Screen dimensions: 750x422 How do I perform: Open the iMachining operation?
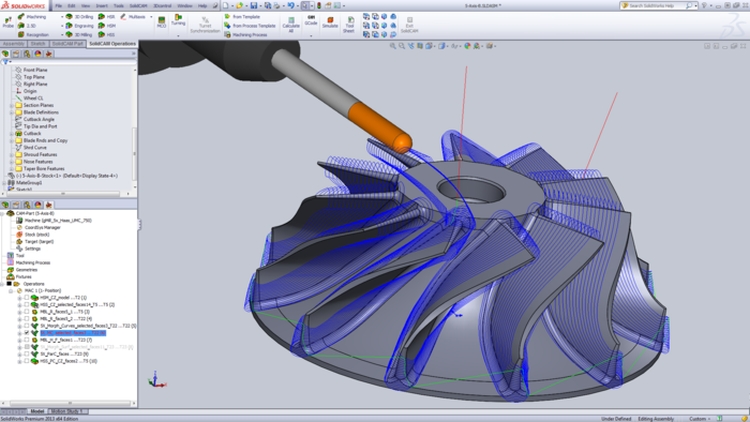point(32,17)
